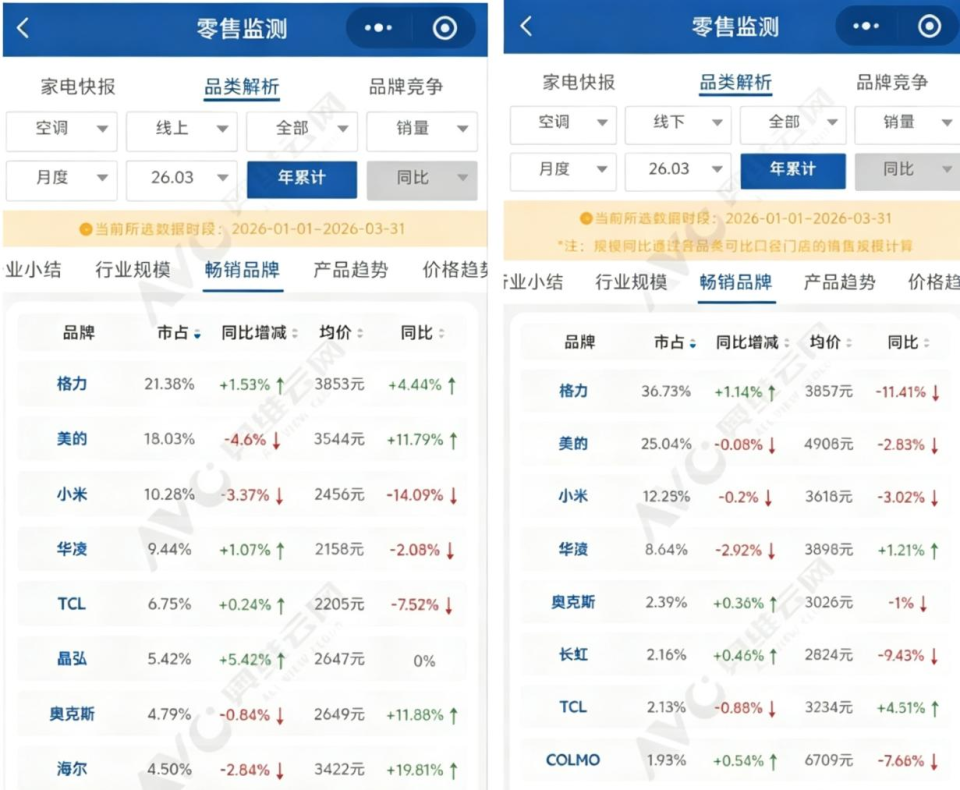The image size is (960, 790).
Task: Go back using left panel back arrow
Action: (23, 28)
